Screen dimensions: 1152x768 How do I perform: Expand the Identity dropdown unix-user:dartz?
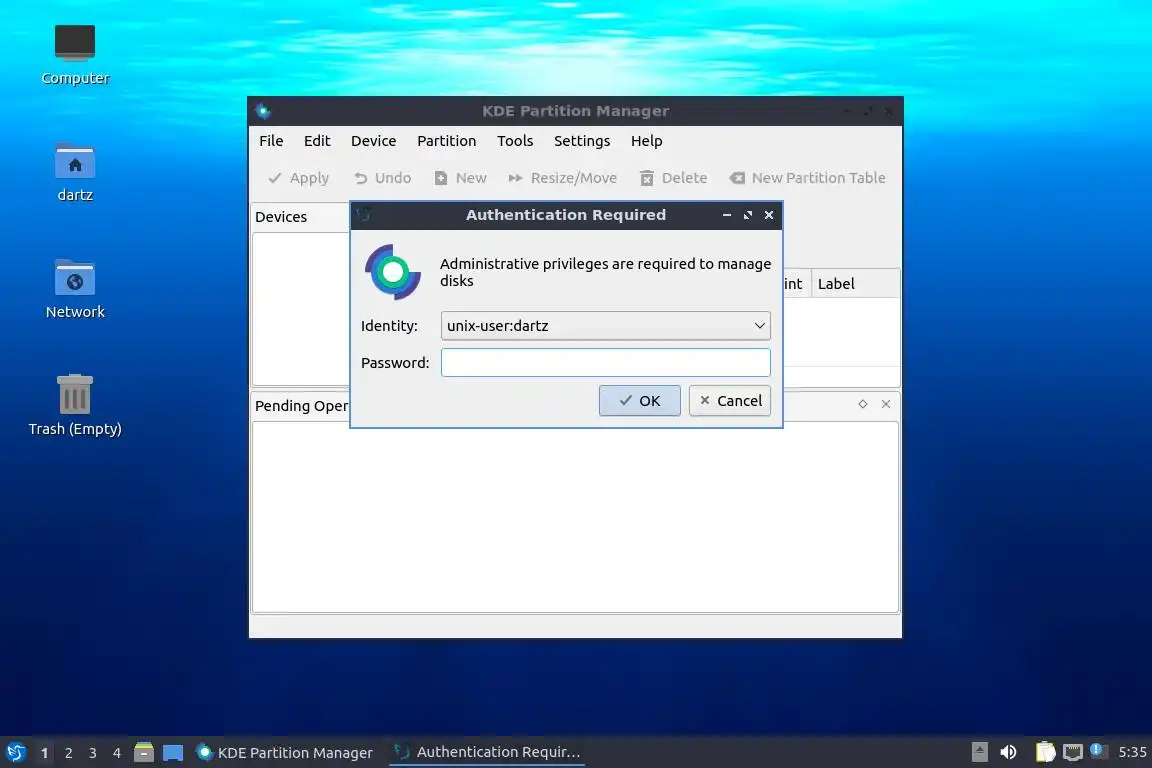click(605, 326)
